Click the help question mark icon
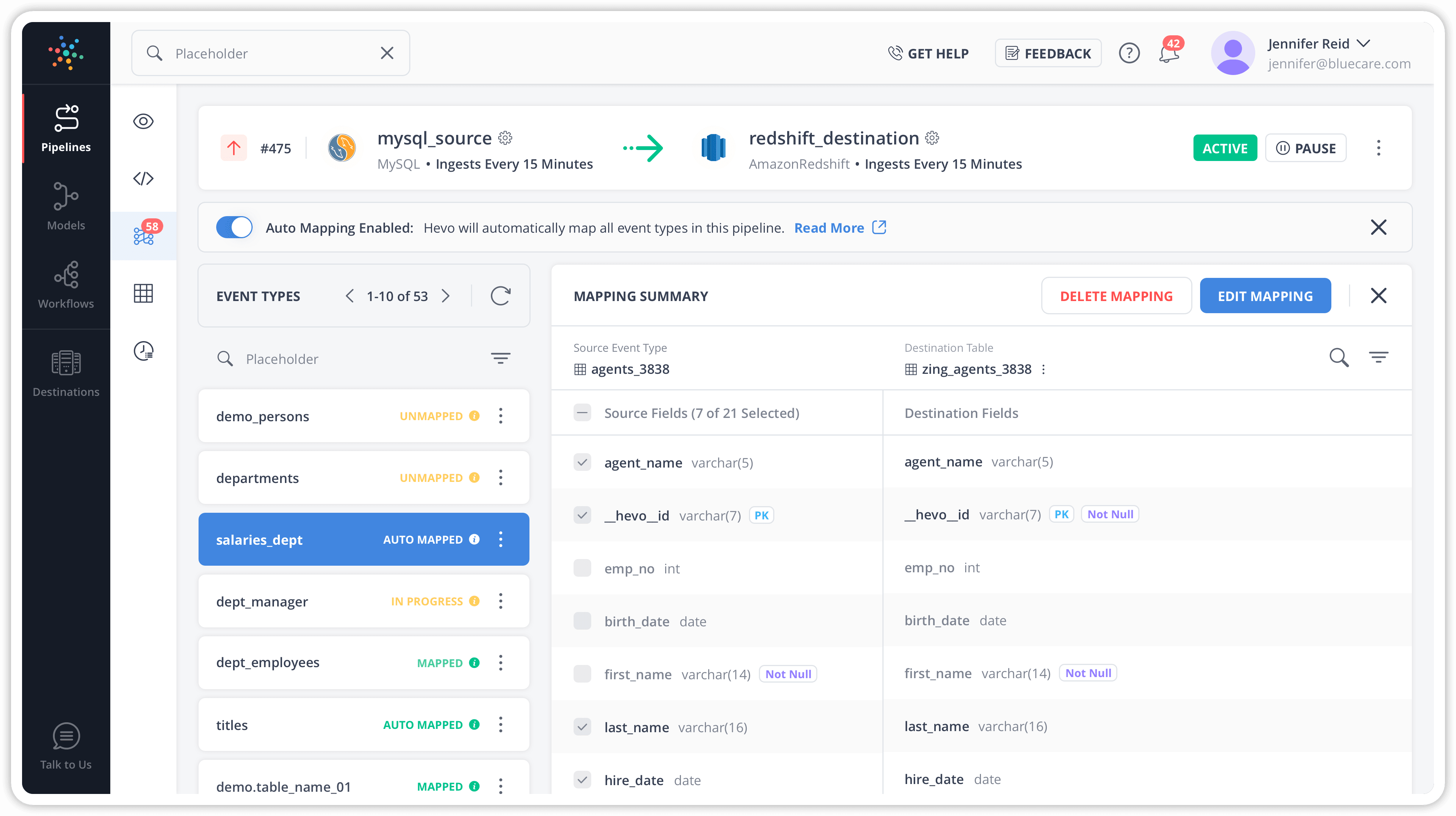The height and width of the screenshot is (816, 1456). (1129, 54)
